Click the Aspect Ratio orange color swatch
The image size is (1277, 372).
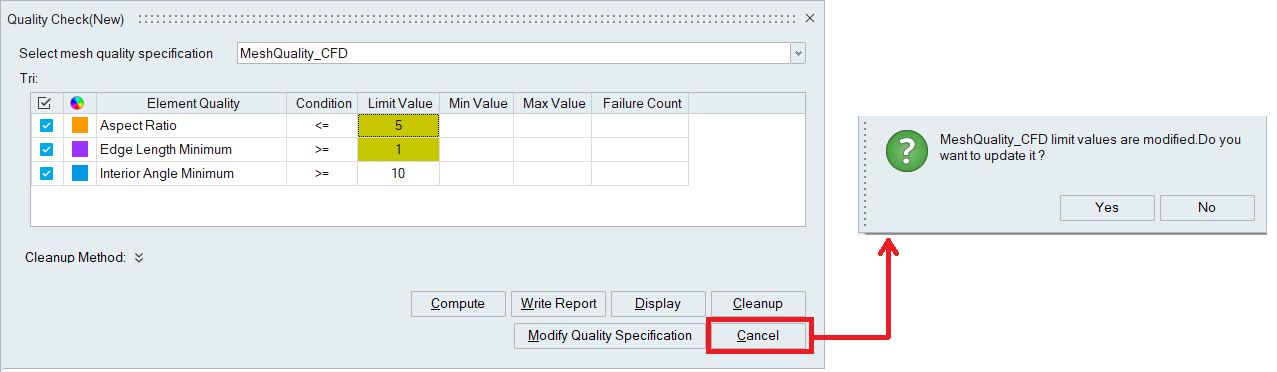tap(80, 126)
